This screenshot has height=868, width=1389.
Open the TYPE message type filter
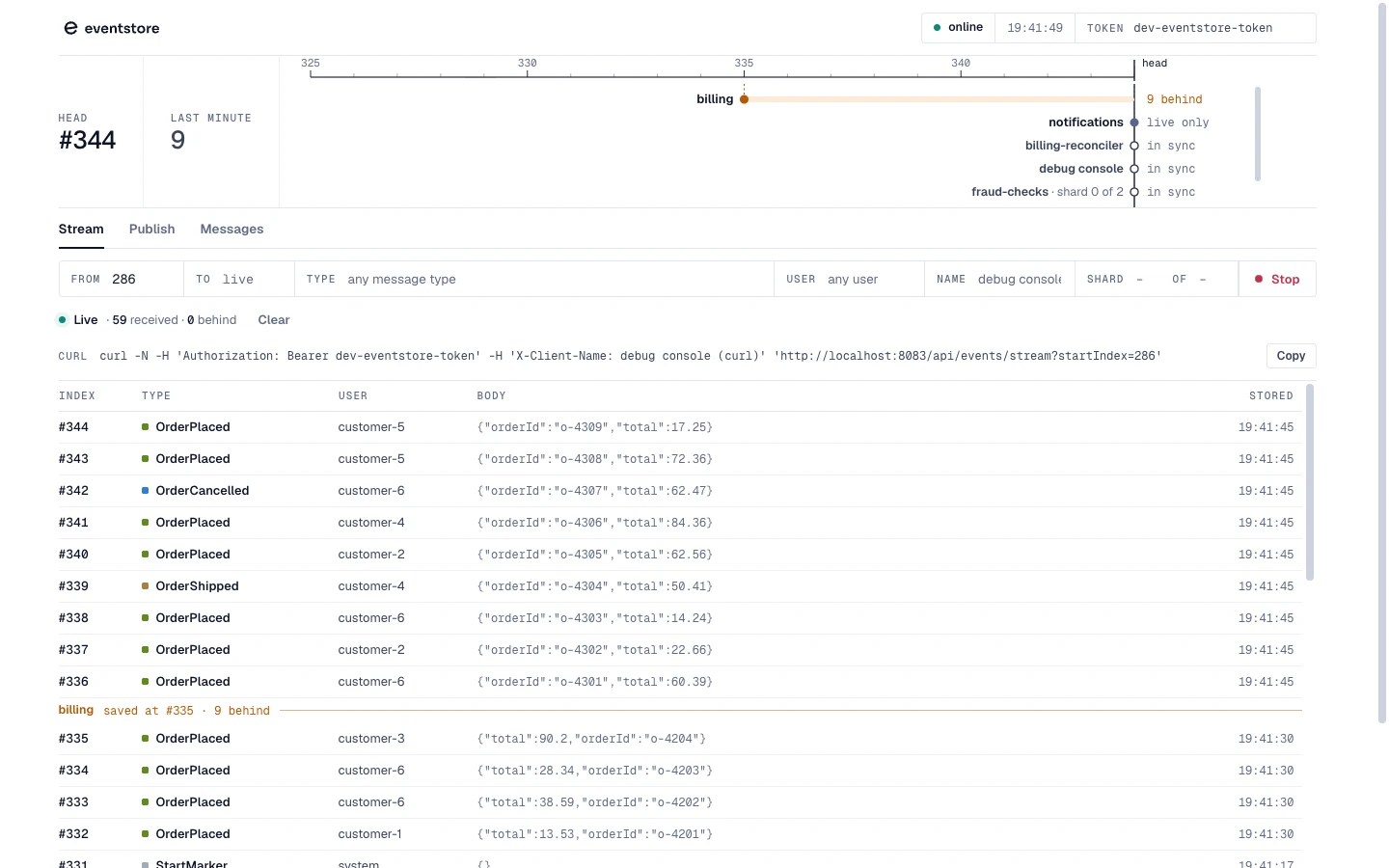click(534, 279)
